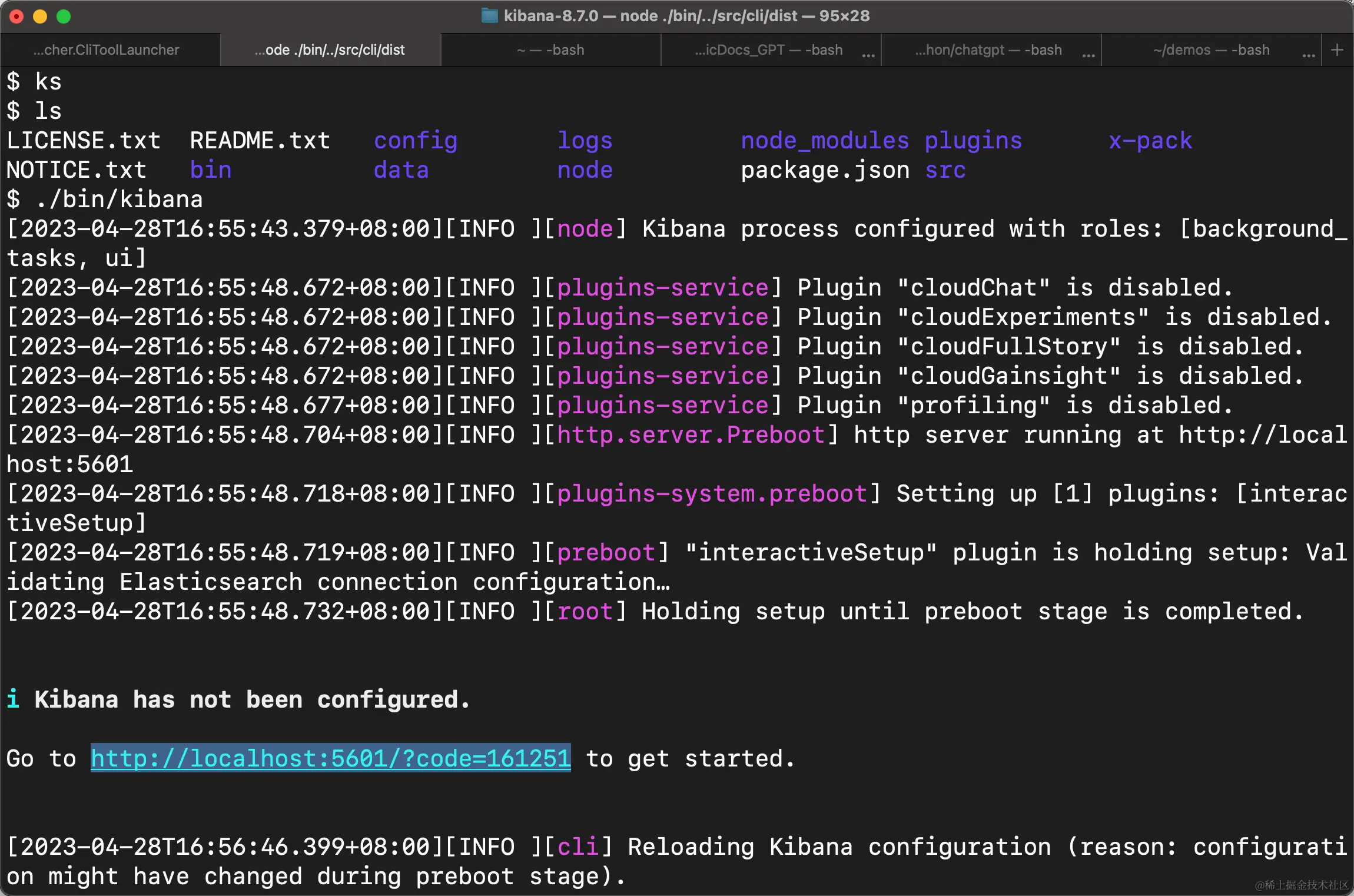Image resolution: width=1354 pixels, height=896 pixels.
Task: Click the cyan info 'i' symbol
Action: (x=13, y=699)
